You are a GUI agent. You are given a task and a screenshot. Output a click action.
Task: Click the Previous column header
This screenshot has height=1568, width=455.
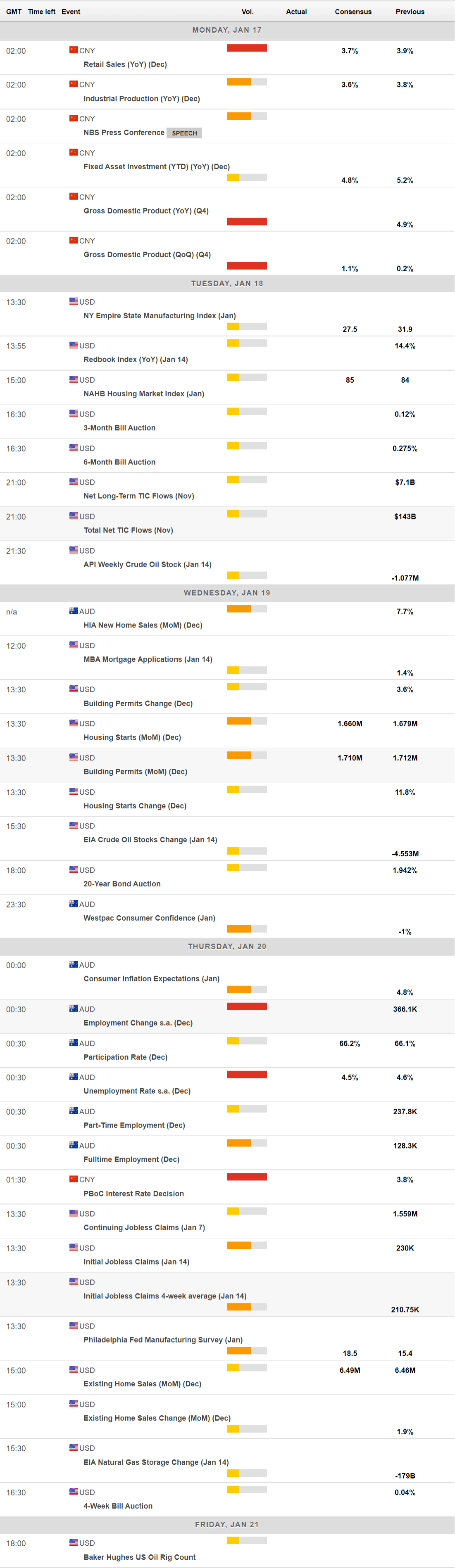410,12
